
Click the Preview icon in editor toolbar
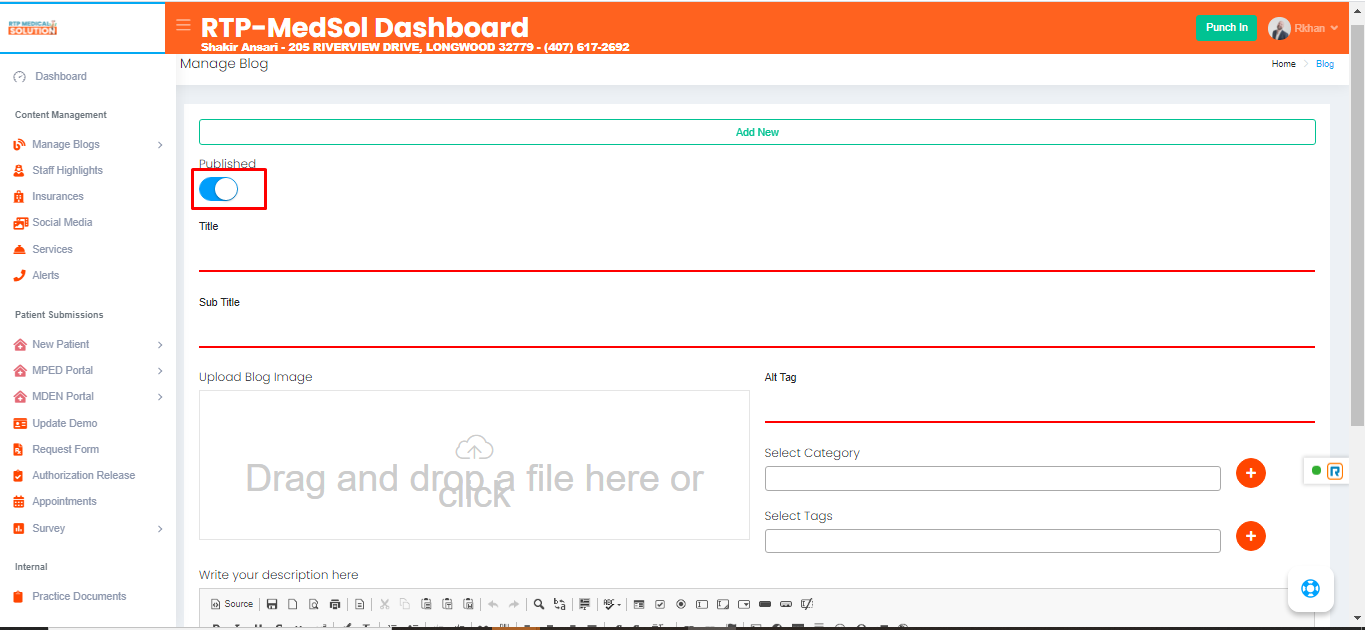click(x=314, y=604)
